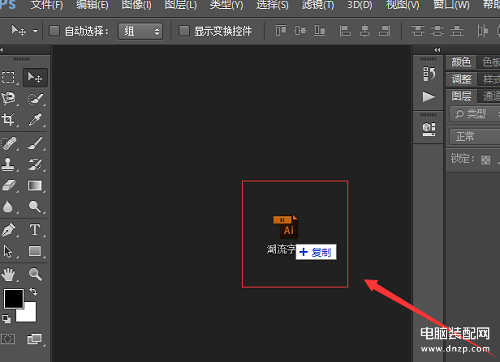Select the Hand tool

(8, 274)
